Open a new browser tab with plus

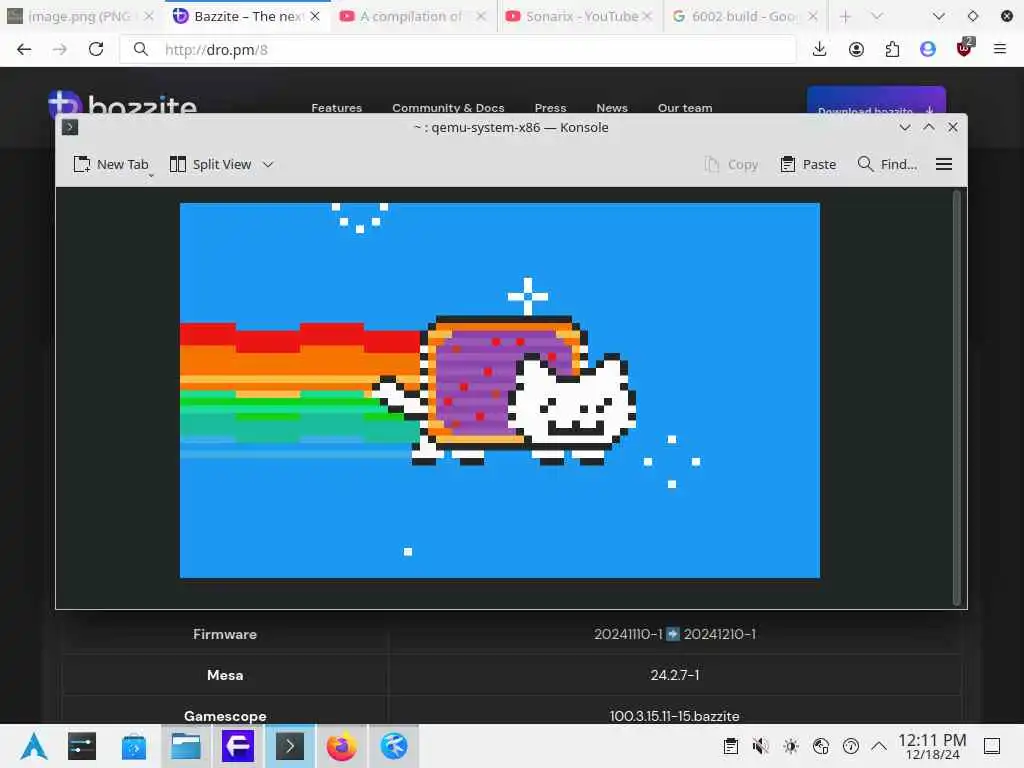[x=845, y=16]
